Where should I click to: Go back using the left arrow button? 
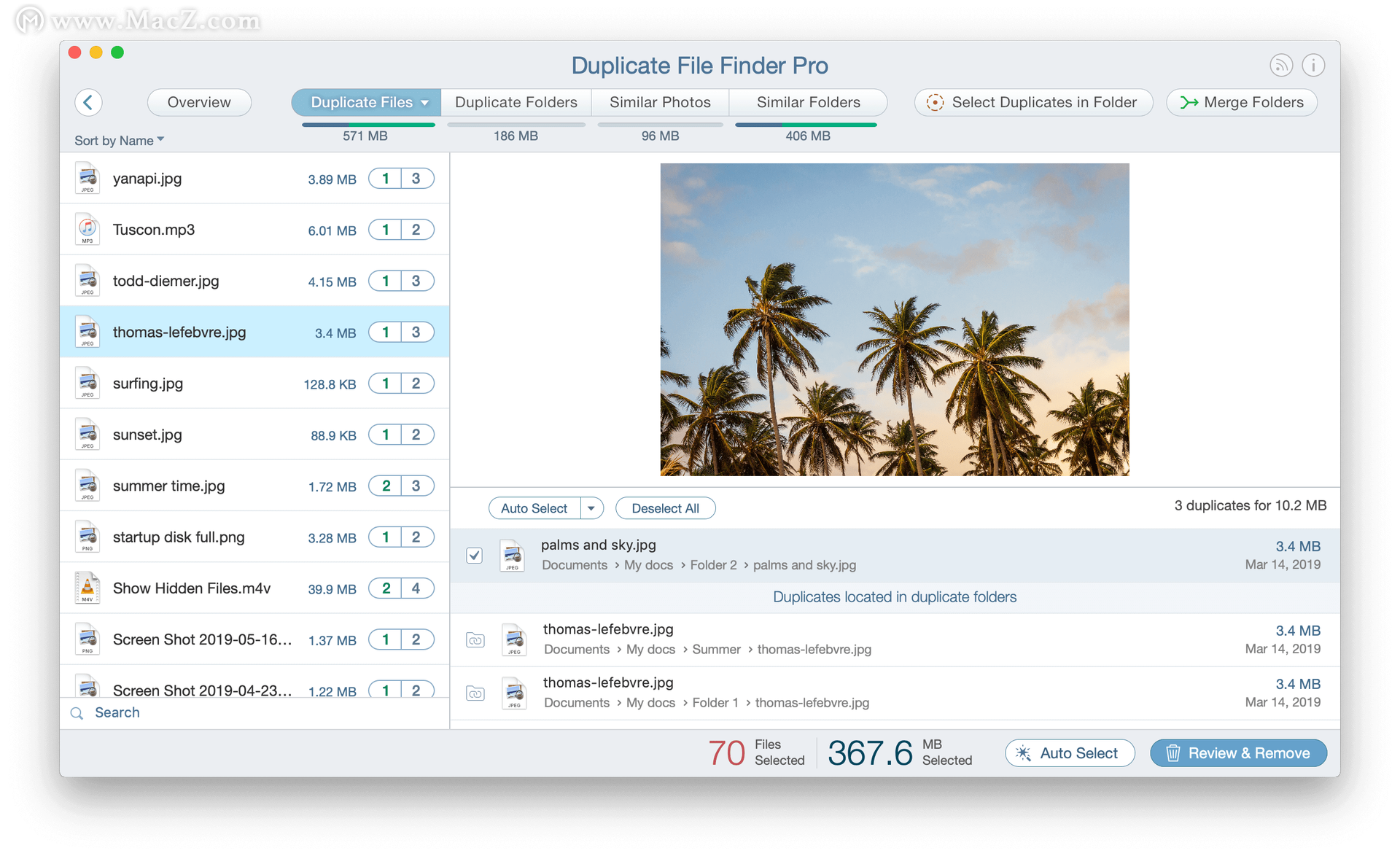click(x=88, y=102)
